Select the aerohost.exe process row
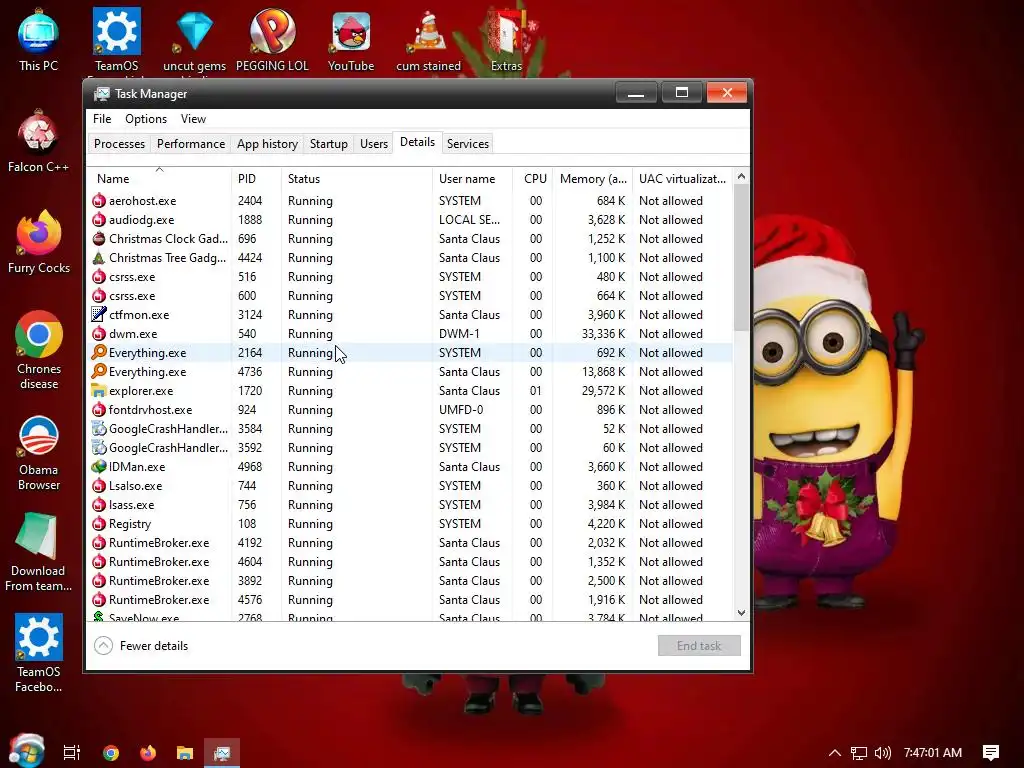 (409, 200)
